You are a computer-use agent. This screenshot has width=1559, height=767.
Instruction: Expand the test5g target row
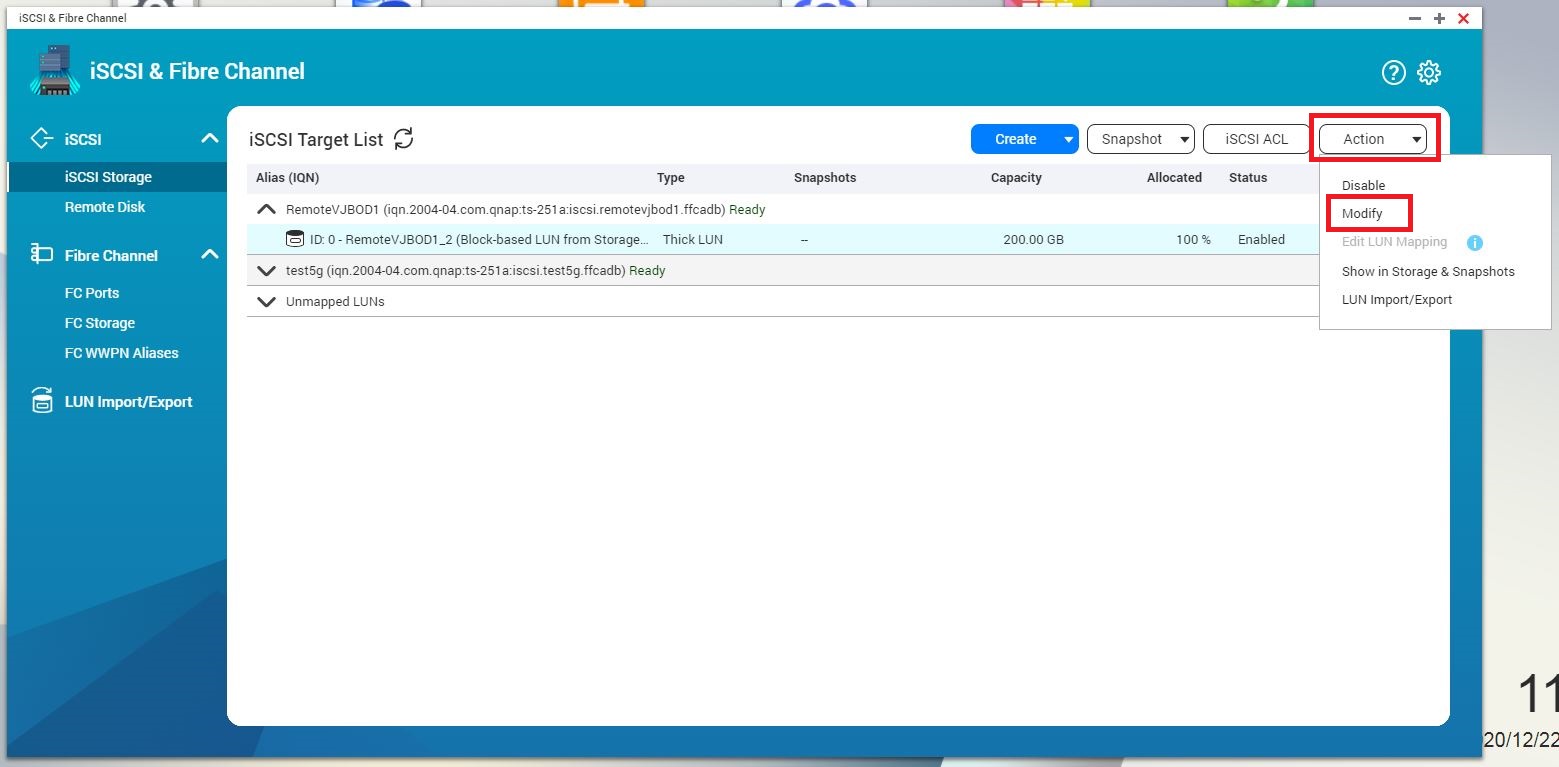[x=266, y=271]
